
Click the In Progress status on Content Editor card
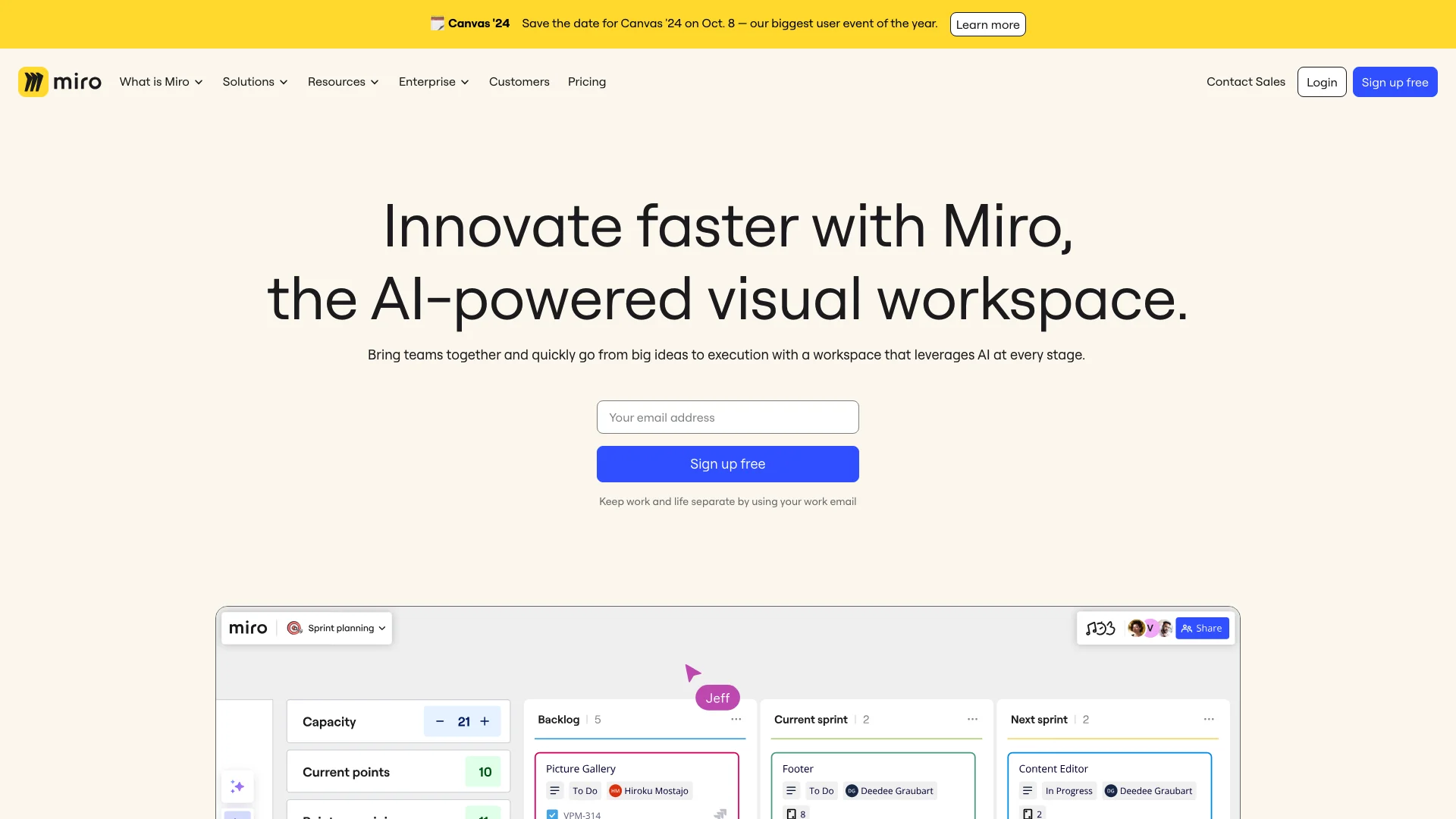click(1068, 791)
